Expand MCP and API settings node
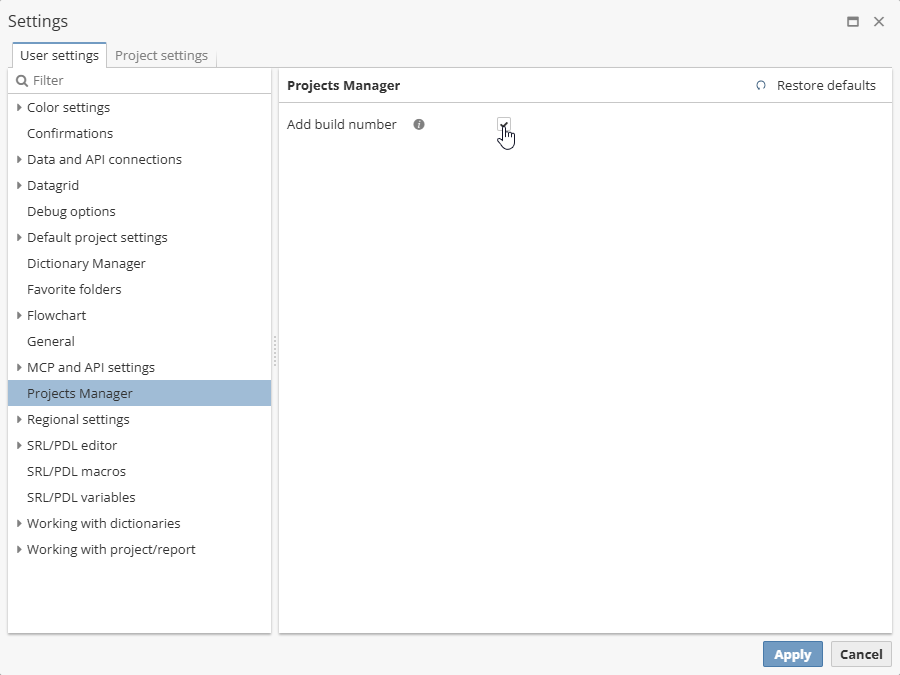The image size is (900, 675). click(19, 368)
